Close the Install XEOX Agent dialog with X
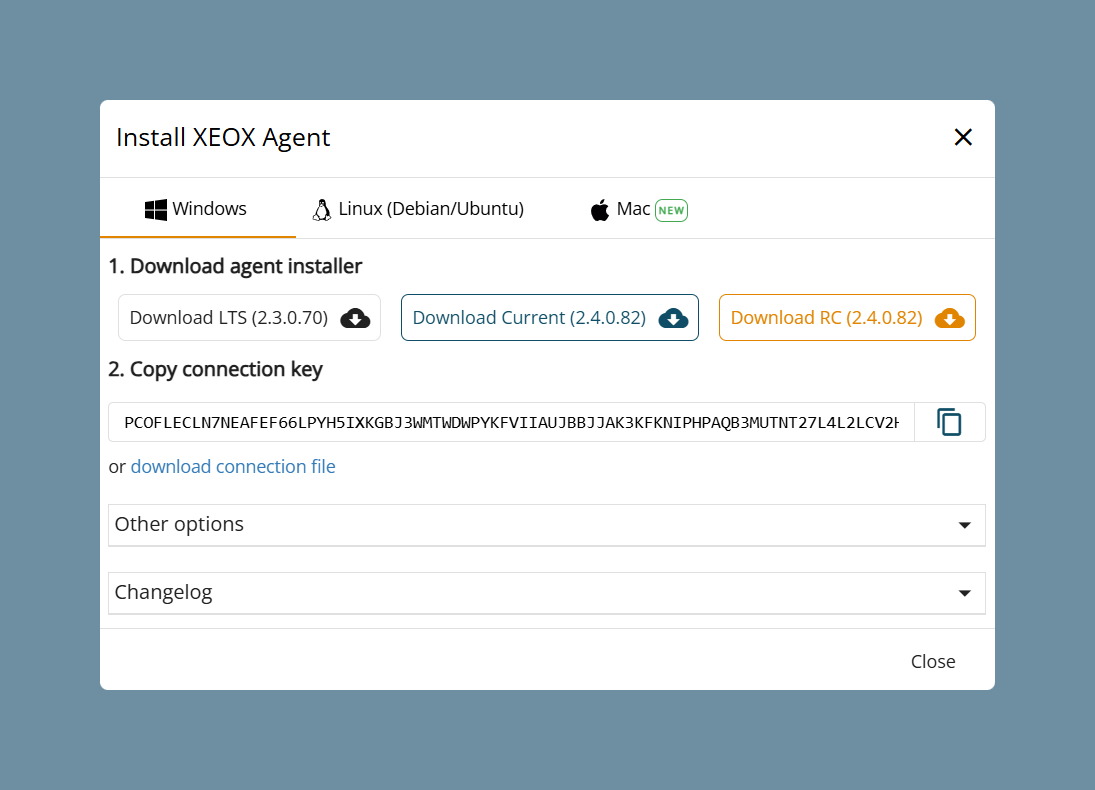This screenshot has width=1095, height=790. (963, 137)
